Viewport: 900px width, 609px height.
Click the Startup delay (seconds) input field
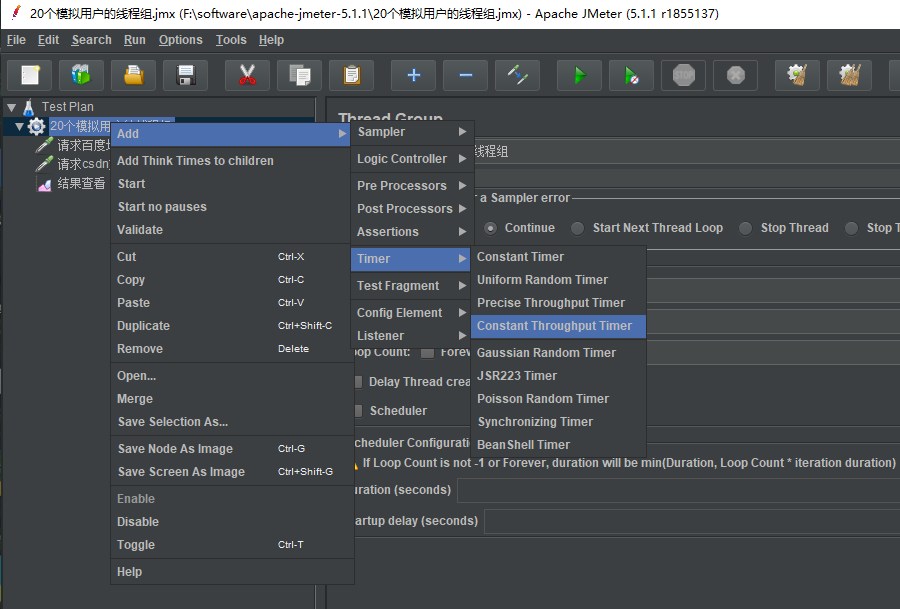click(x=692, y=522)
